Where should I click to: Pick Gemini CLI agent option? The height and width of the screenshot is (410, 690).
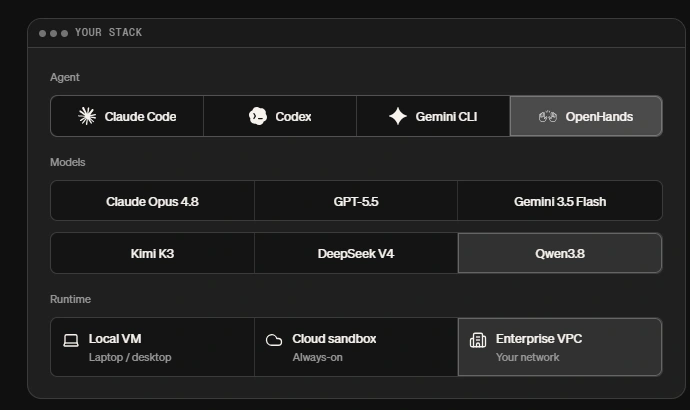point(433,116)
